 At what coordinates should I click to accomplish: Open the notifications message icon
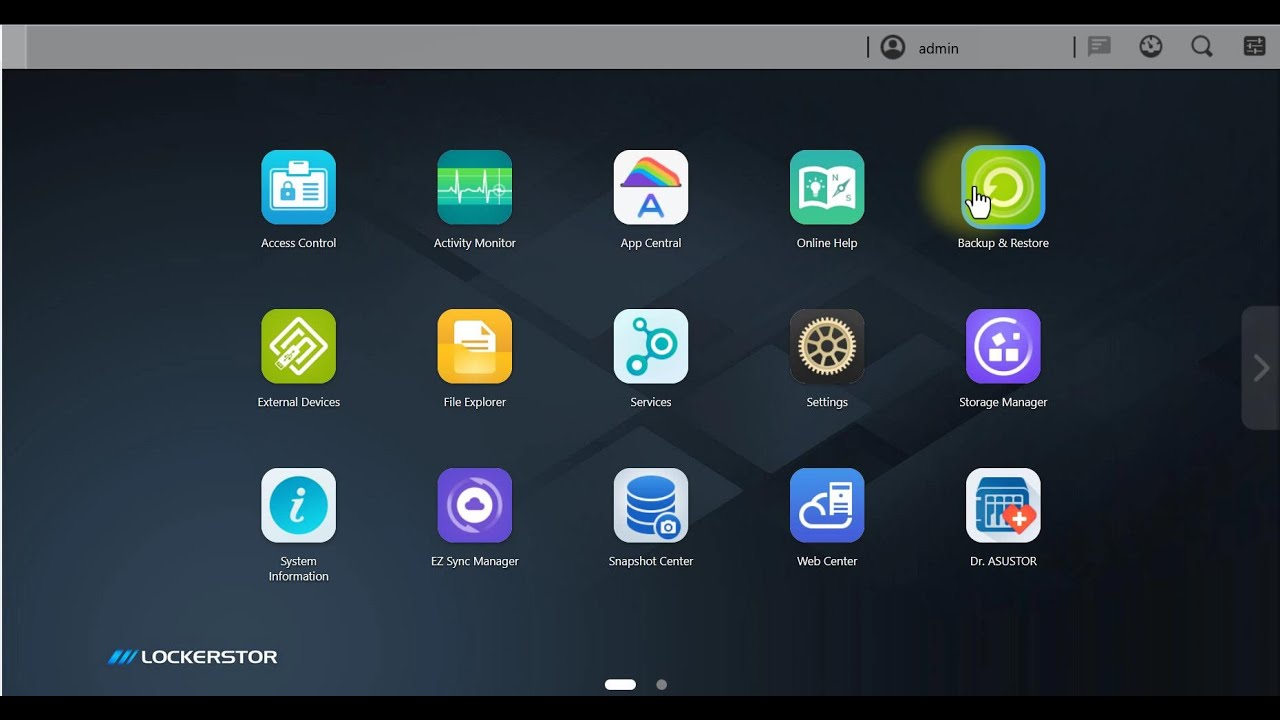1099,47
